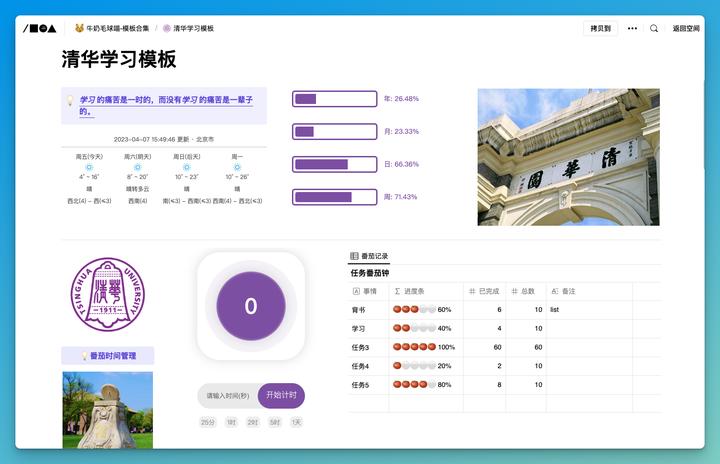
Task: Click the 任务番茄钟 table title
Action: click(370, 273)
